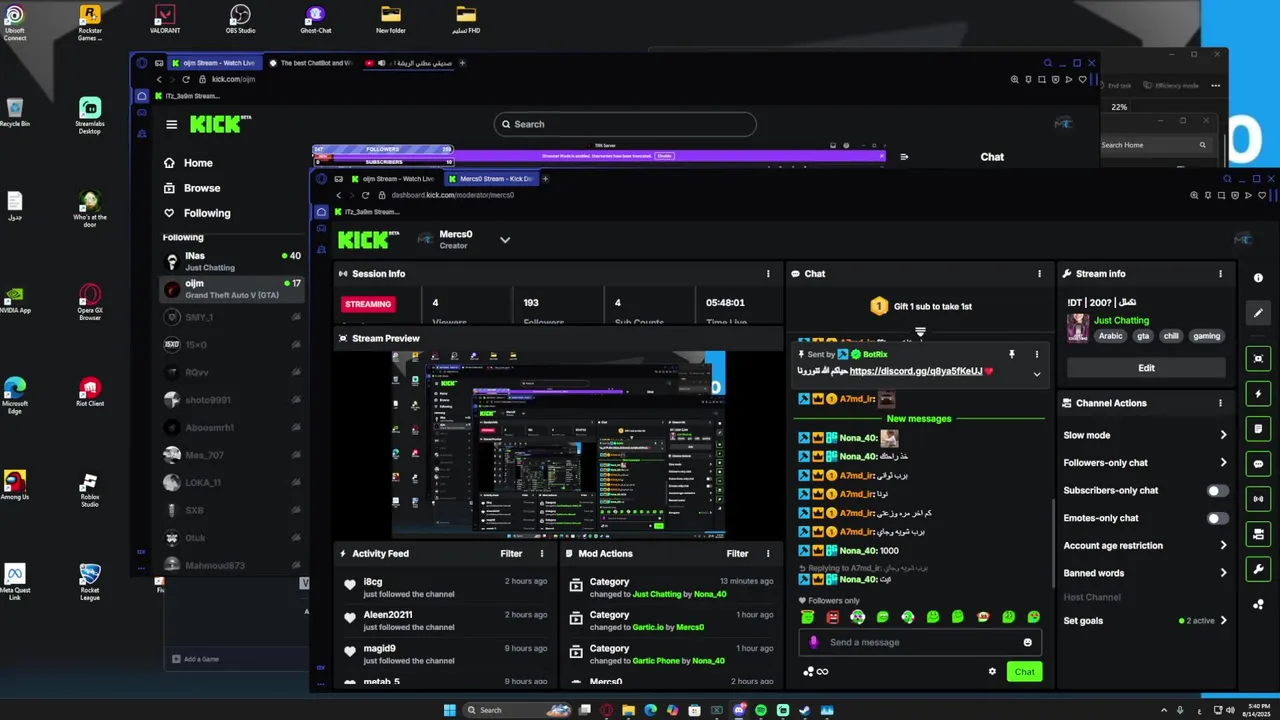Screen dimensions: 1280x720
Task: Click the three-dots cluster icon at rail bottom
Action: click(x=1258, y=604)
